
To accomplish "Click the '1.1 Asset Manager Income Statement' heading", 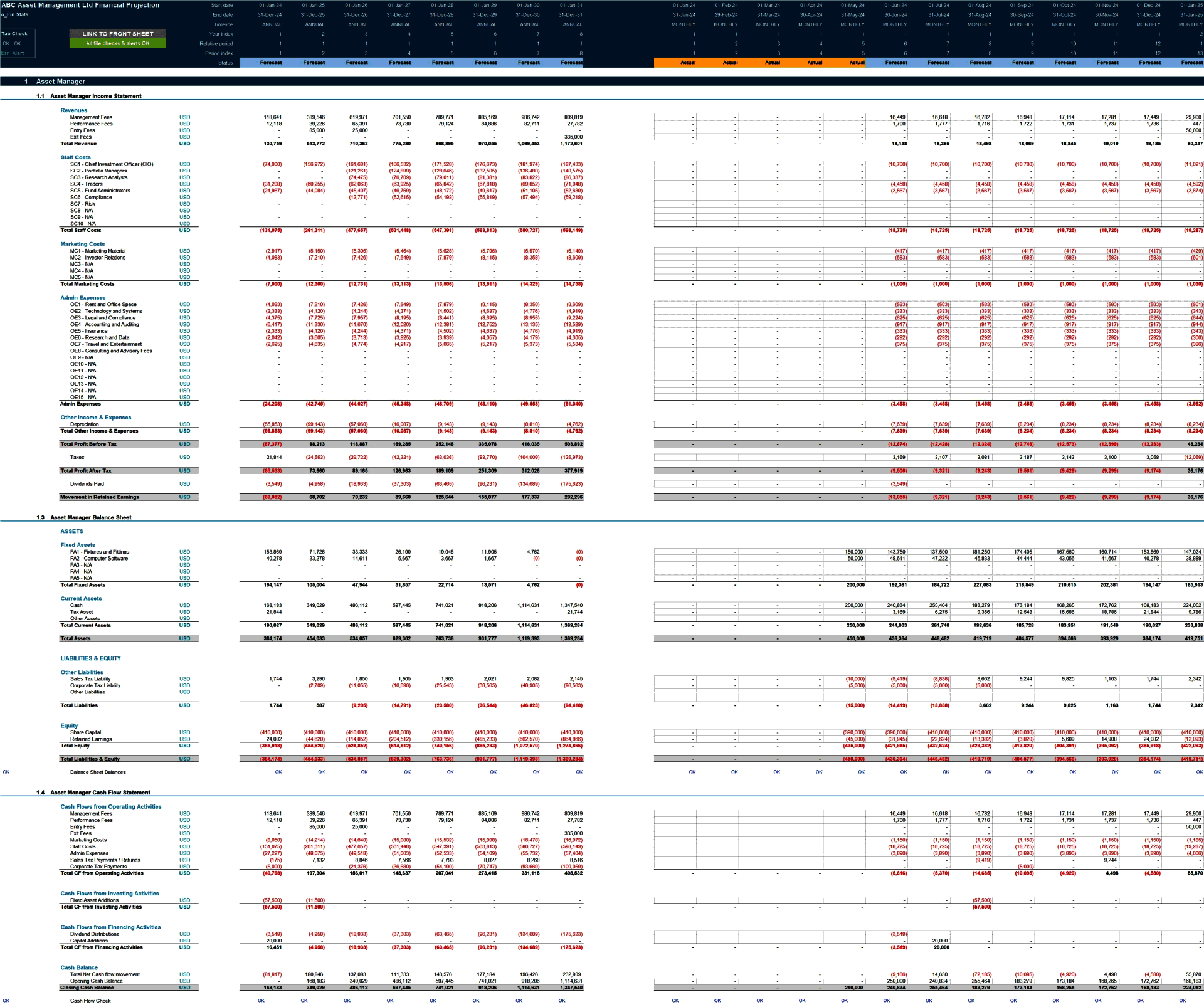I will [x=89, y=96].
